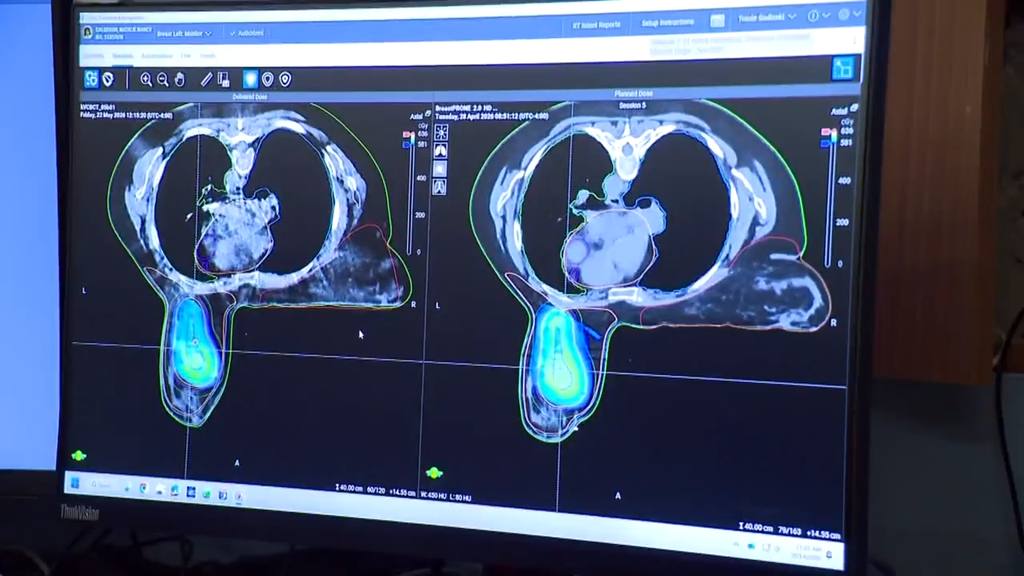Click the patient avatar icon
1024x576 pixels.
[x=88, y=33]
